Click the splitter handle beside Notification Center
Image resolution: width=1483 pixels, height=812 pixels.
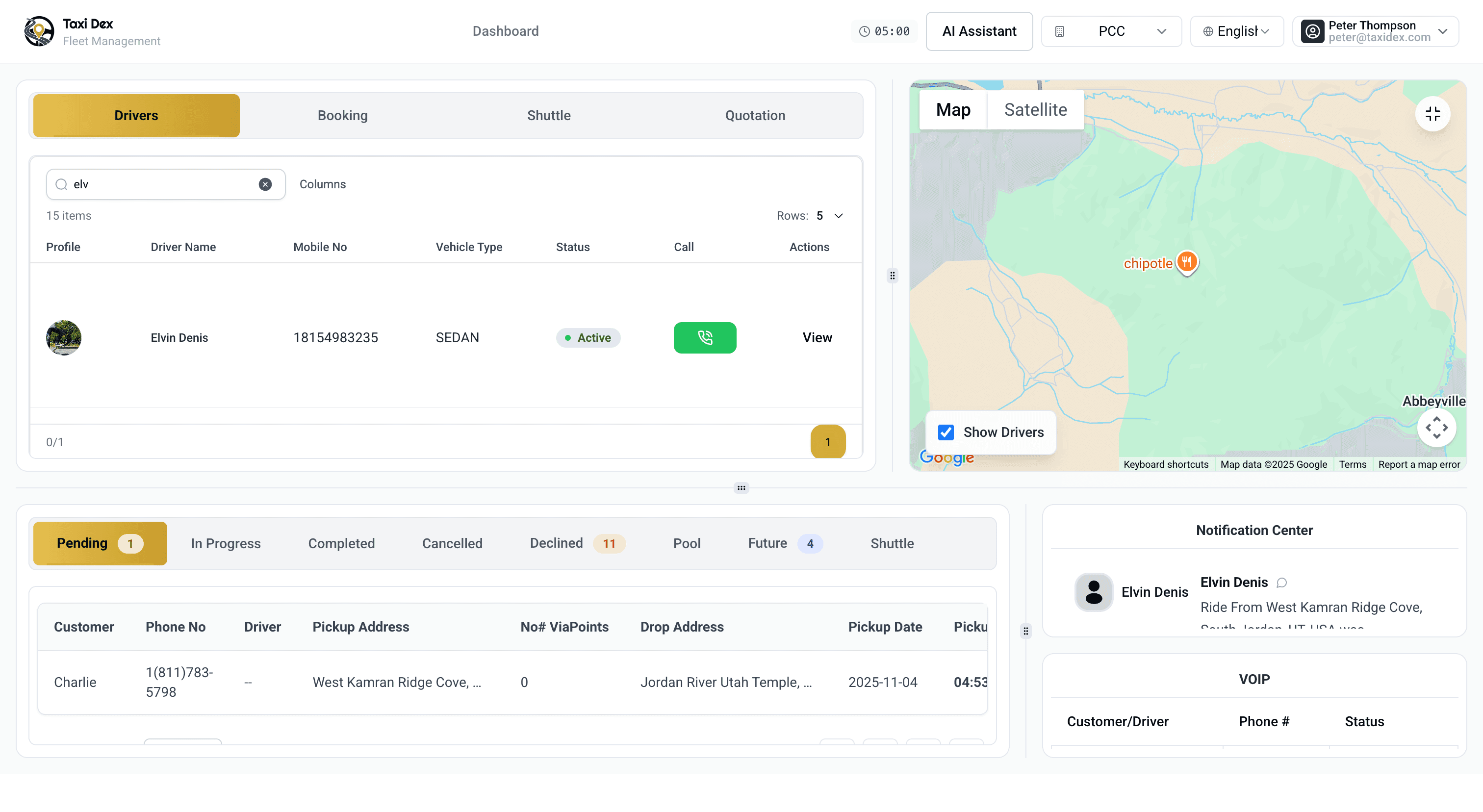pyautogui.click(x=1025, y=631)
